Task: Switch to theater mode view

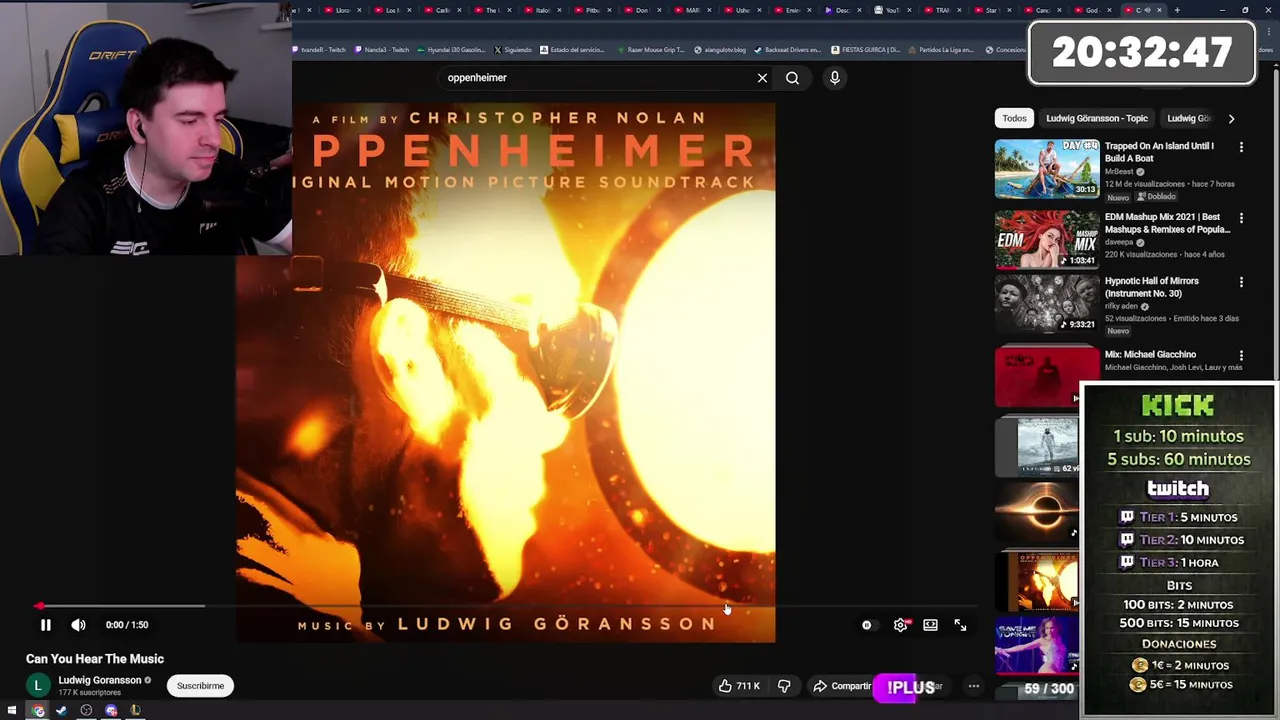Action: (930, 625)
